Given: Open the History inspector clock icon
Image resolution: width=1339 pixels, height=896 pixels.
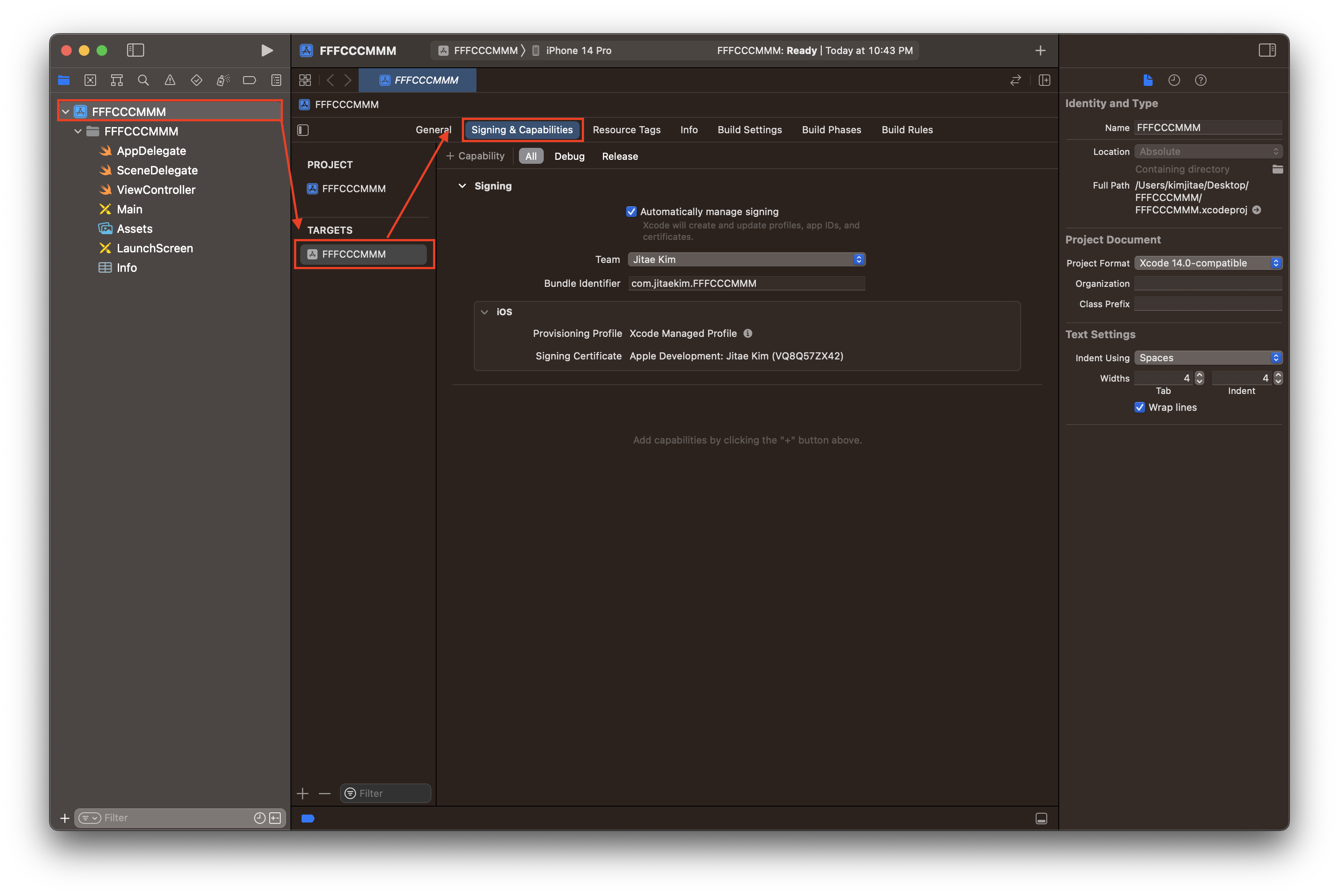Looking at the screenshot, I should pyautogui.click(x=1174, y=80).
